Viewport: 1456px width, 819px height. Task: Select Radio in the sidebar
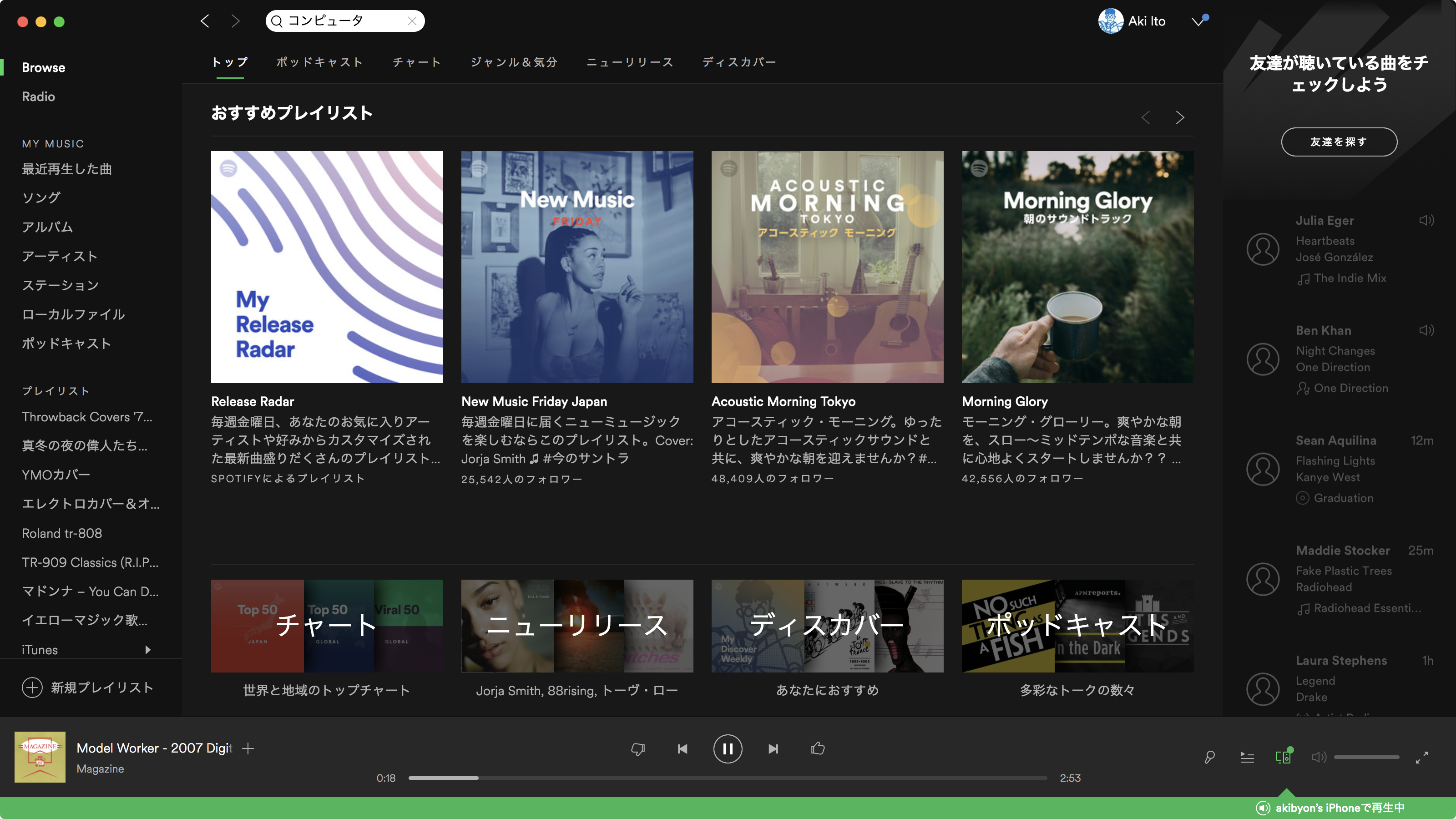(38, 96)
